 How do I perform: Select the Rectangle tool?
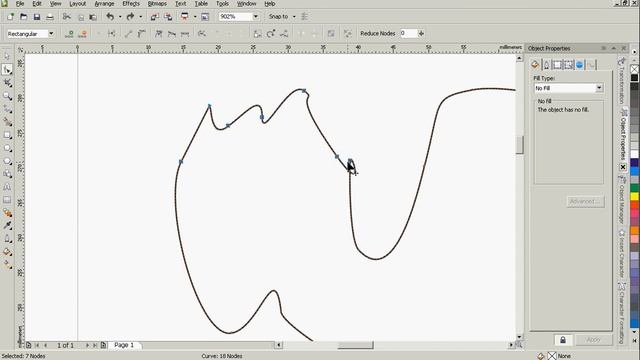pyautogui.click(x=7, y=135)
